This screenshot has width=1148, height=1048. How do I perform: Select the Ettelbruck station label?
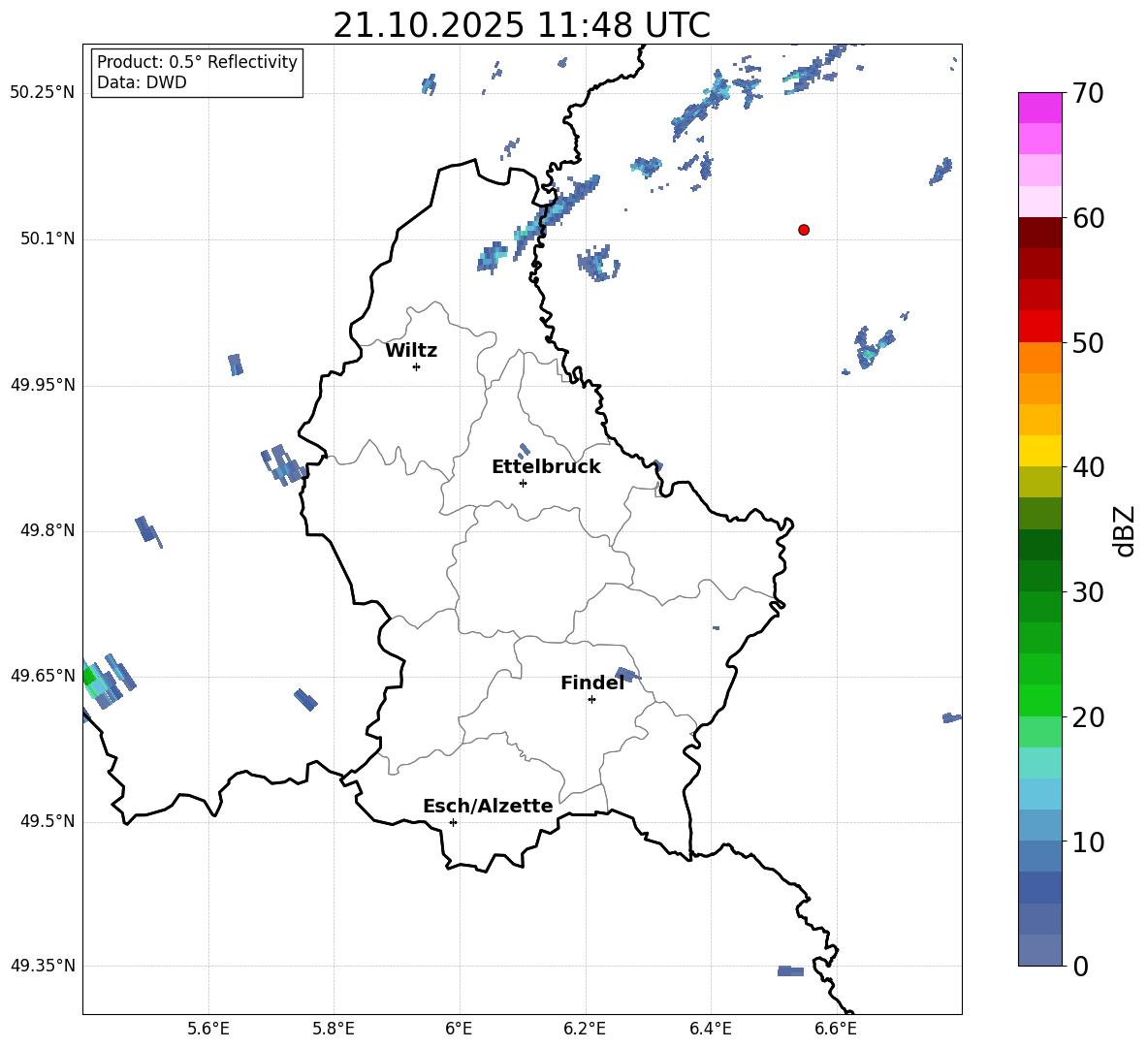tap(546, 467)
